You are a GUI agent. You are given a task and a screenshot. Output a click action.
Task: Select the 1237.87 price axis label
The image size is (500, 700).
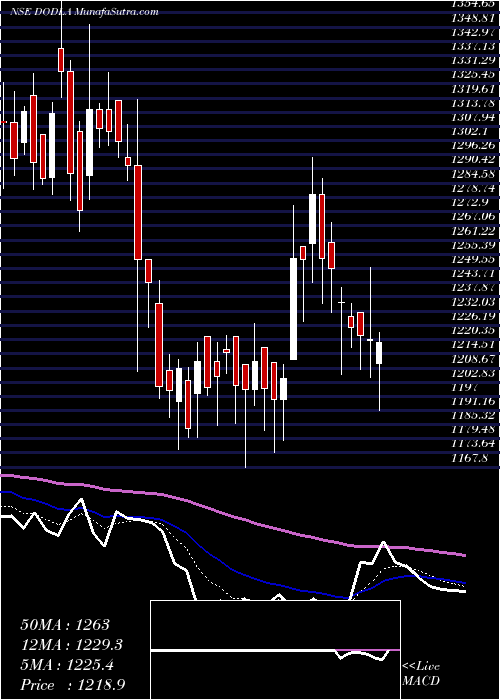coord(474,288)
